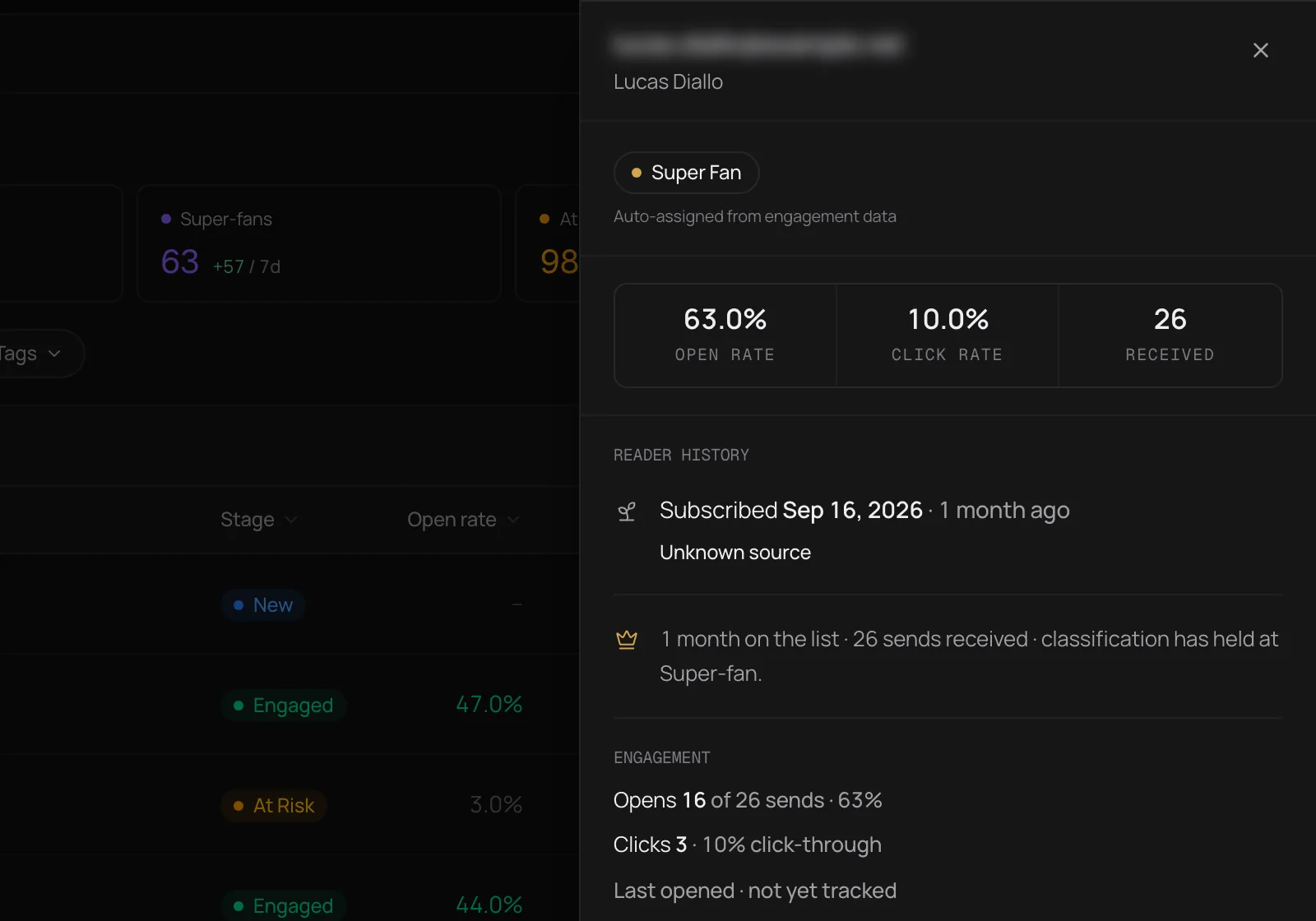
Task: Click 'Auto-assigned from engagement data' note
Action: pos(755,216)
